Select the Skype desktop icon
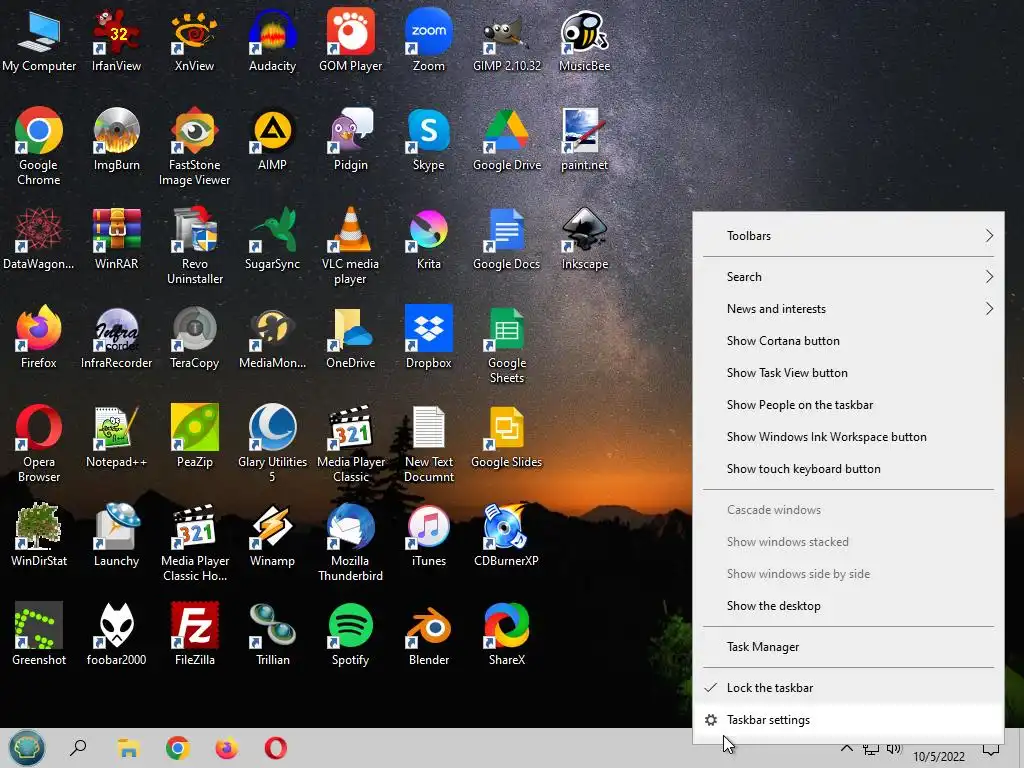 coord(428,140)
